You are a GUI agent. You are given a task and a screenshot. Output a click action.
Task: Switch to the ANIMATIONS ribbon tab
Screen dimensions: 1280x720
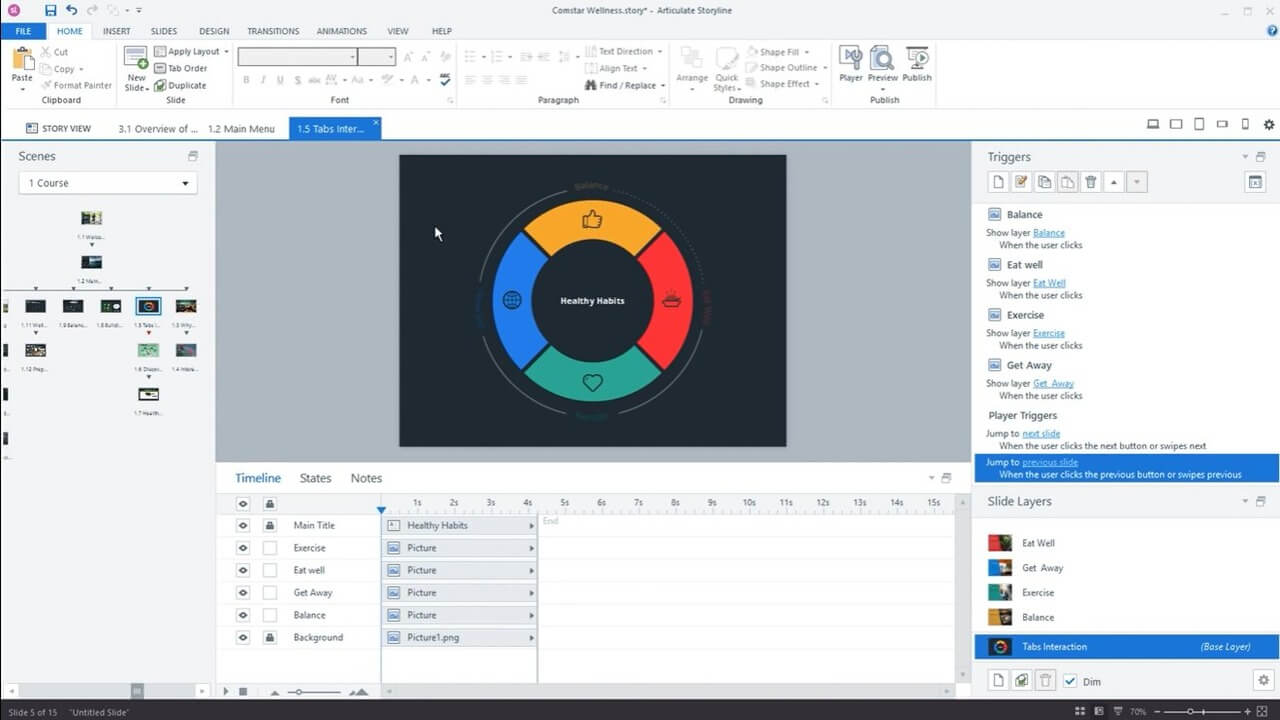pos(341,31)
